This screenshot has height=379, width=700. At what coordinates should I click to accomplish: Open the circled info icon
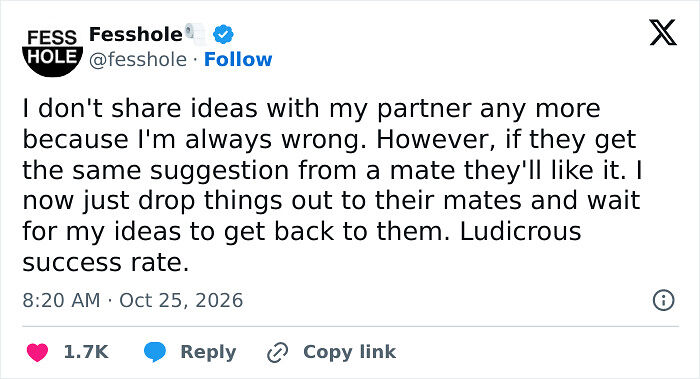pyautogui.click(x=663, y=300)
